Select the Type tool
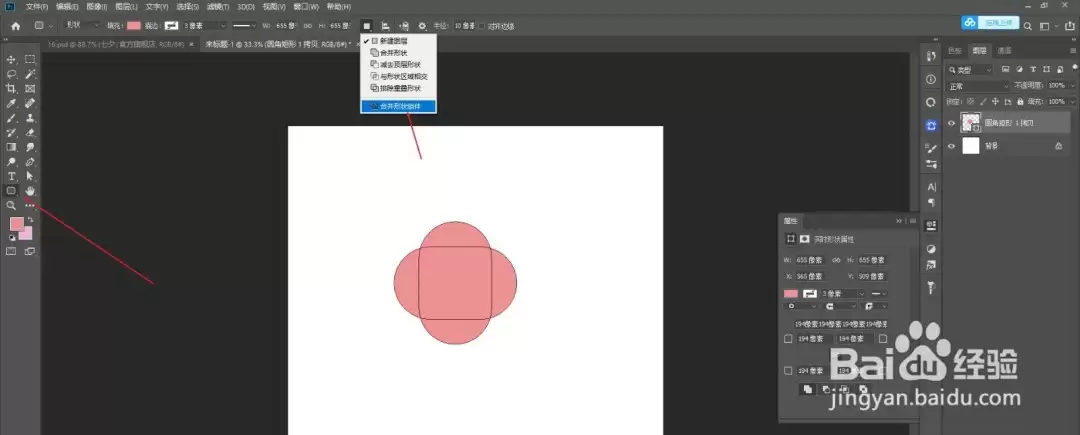The width and height of the screenshot is (1080, 435). (x=11, y=176)
